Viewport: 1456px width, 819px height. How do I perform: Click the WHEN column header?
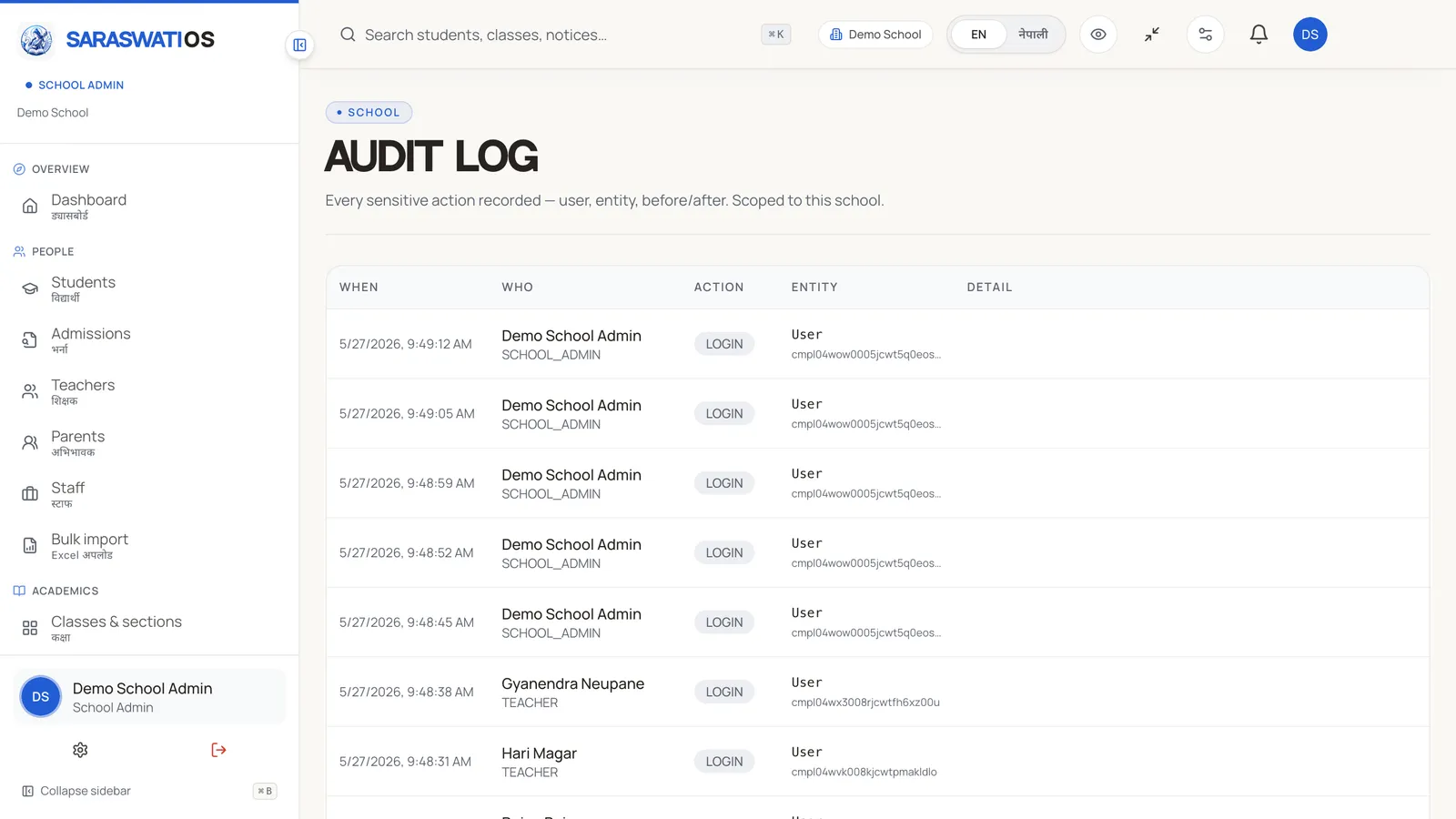point(359,288)
